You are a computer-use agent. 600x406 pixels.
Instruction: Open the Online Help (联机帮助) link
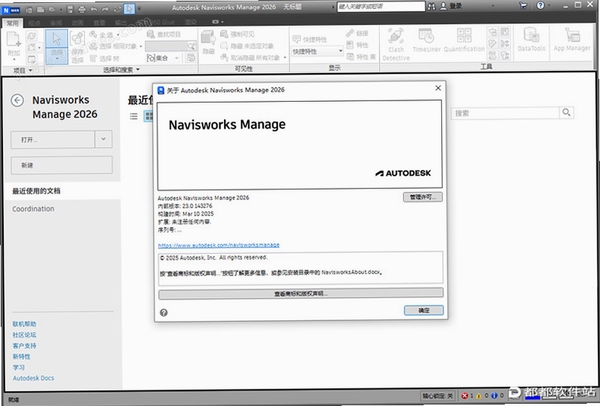coord(24,324)
